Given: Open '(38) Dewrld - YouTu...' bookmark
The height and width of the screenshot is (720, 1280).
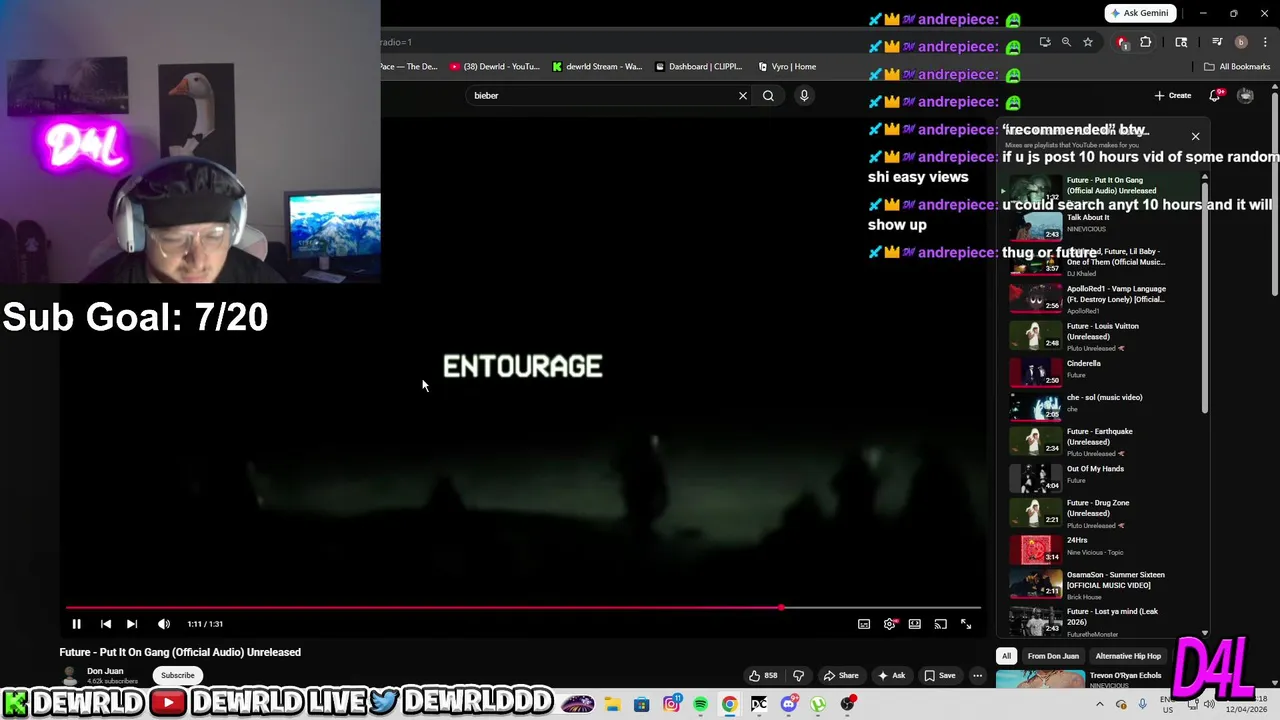Looking at the screenshot, I should pos(494,67).
